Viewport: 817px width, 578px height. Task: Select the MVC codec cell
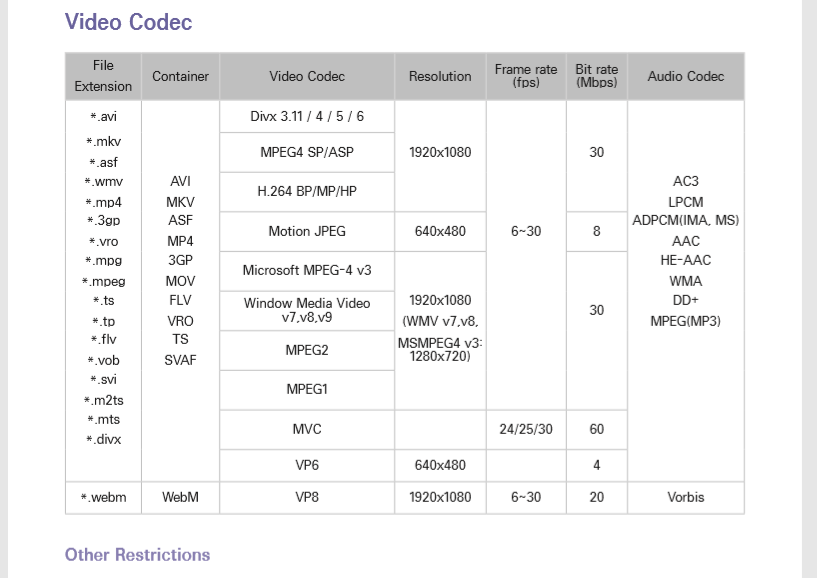coord(307,429)
